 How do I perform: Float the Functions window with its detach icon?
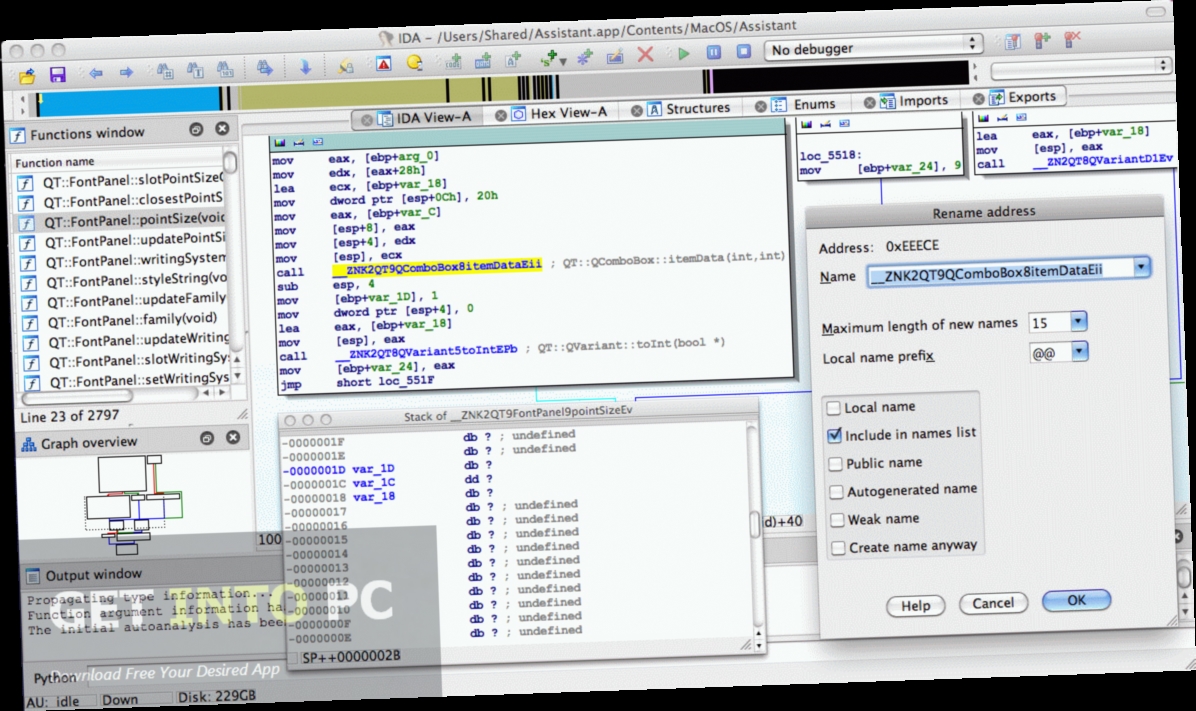[x=196, y=130]
